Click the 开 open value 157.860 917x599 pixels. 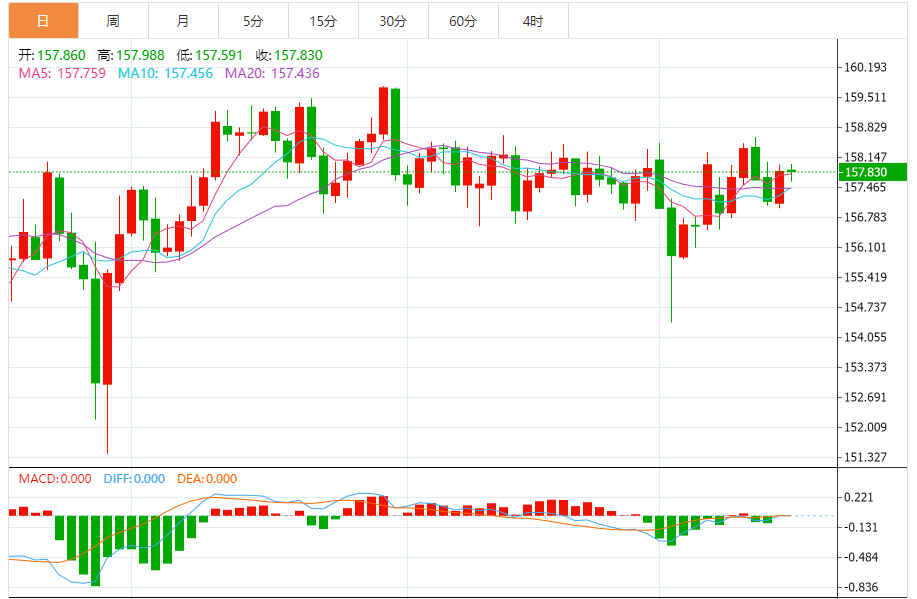click(61, 55)
